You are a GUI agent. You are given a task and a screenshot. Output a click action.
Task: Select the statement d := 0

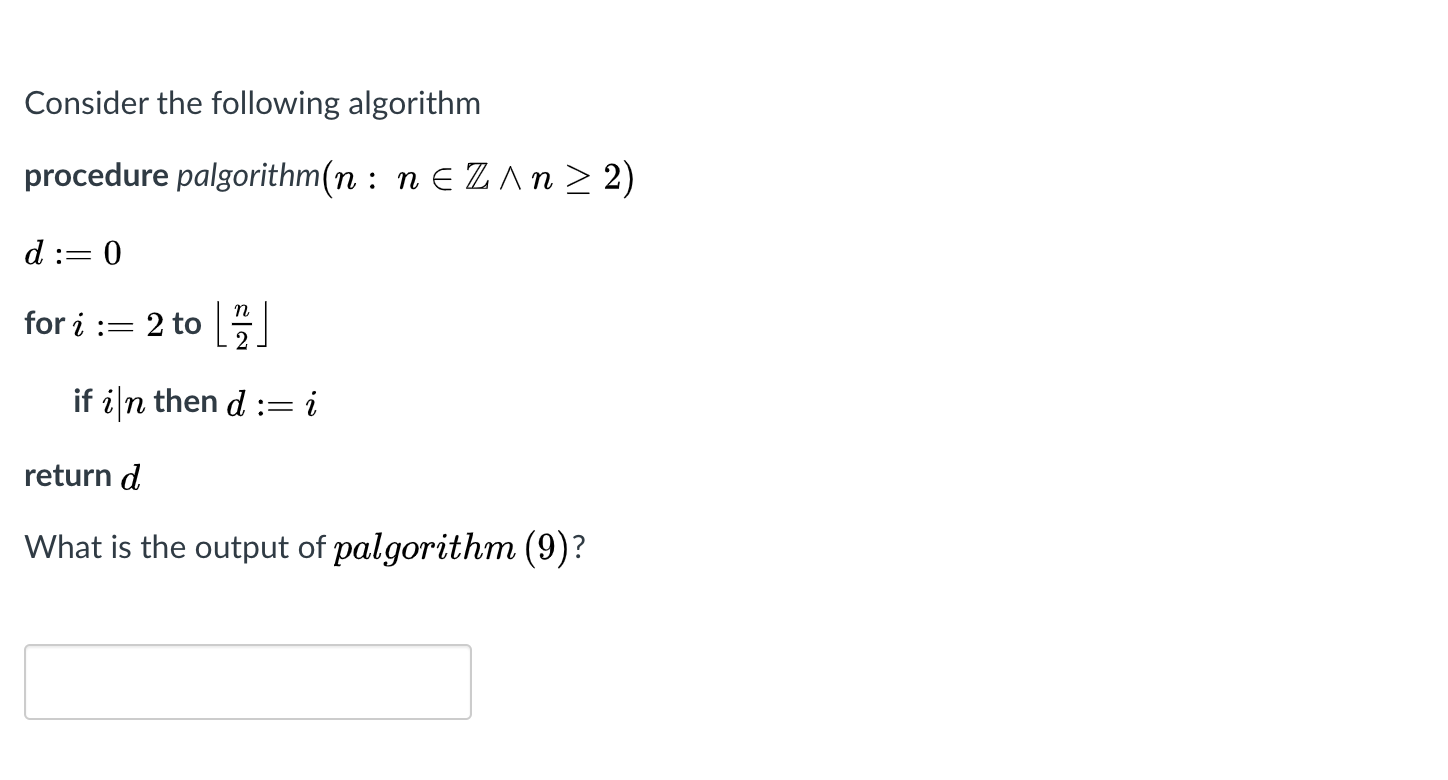click(x=71, y=253)
